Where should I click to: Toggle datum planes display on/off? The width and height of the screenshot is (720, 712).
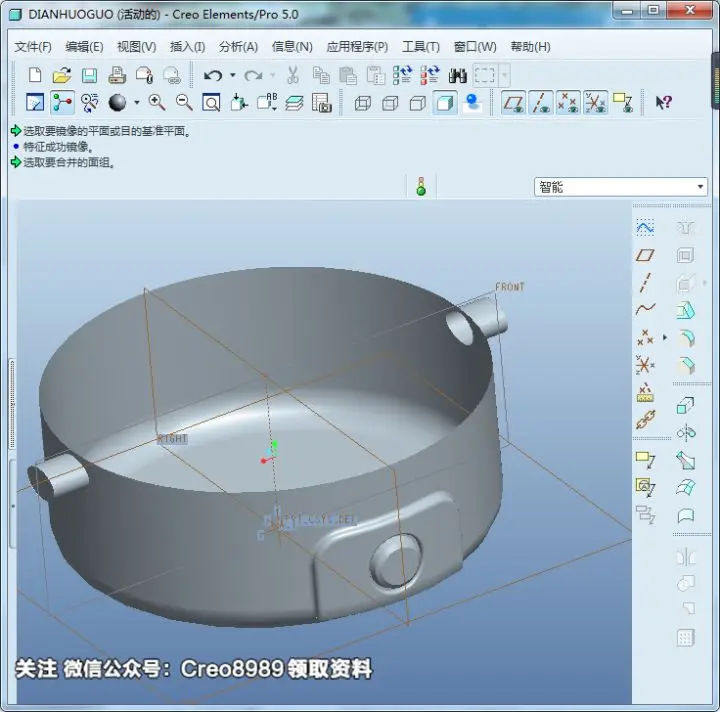point(513,102)
